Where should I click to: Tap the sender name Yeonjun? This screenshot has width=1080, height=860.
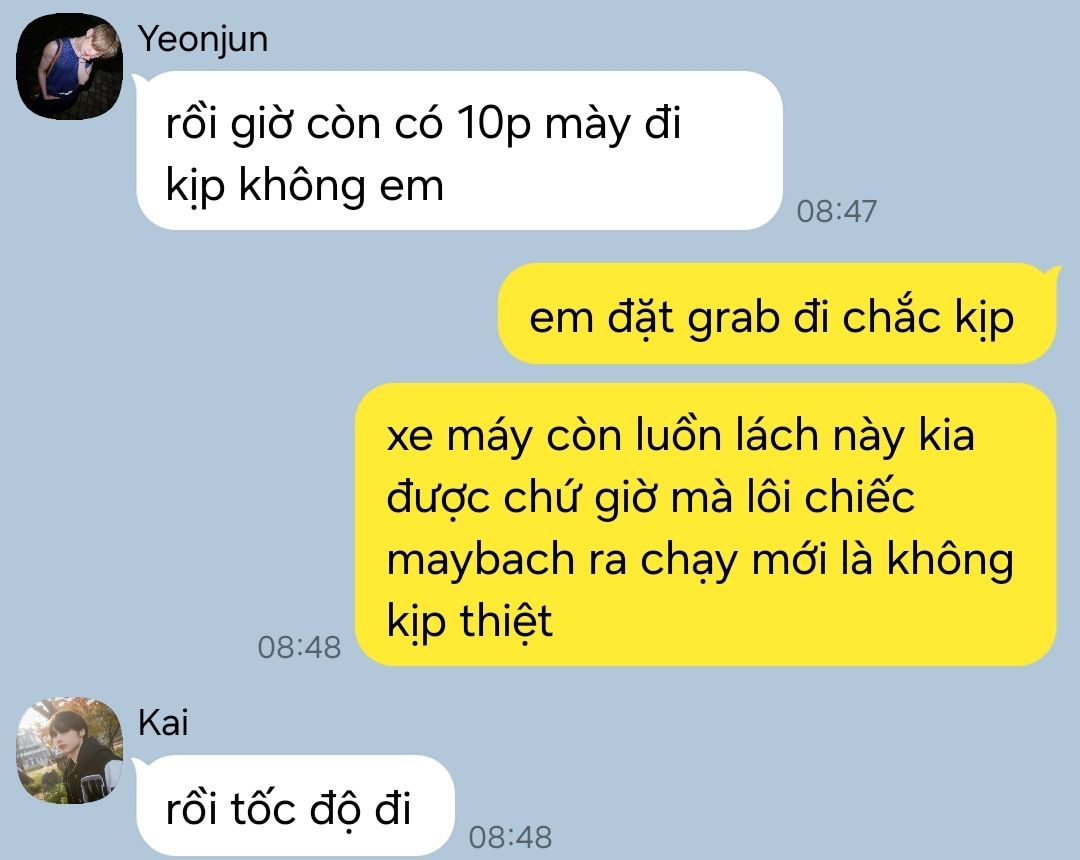coord(202,39)
